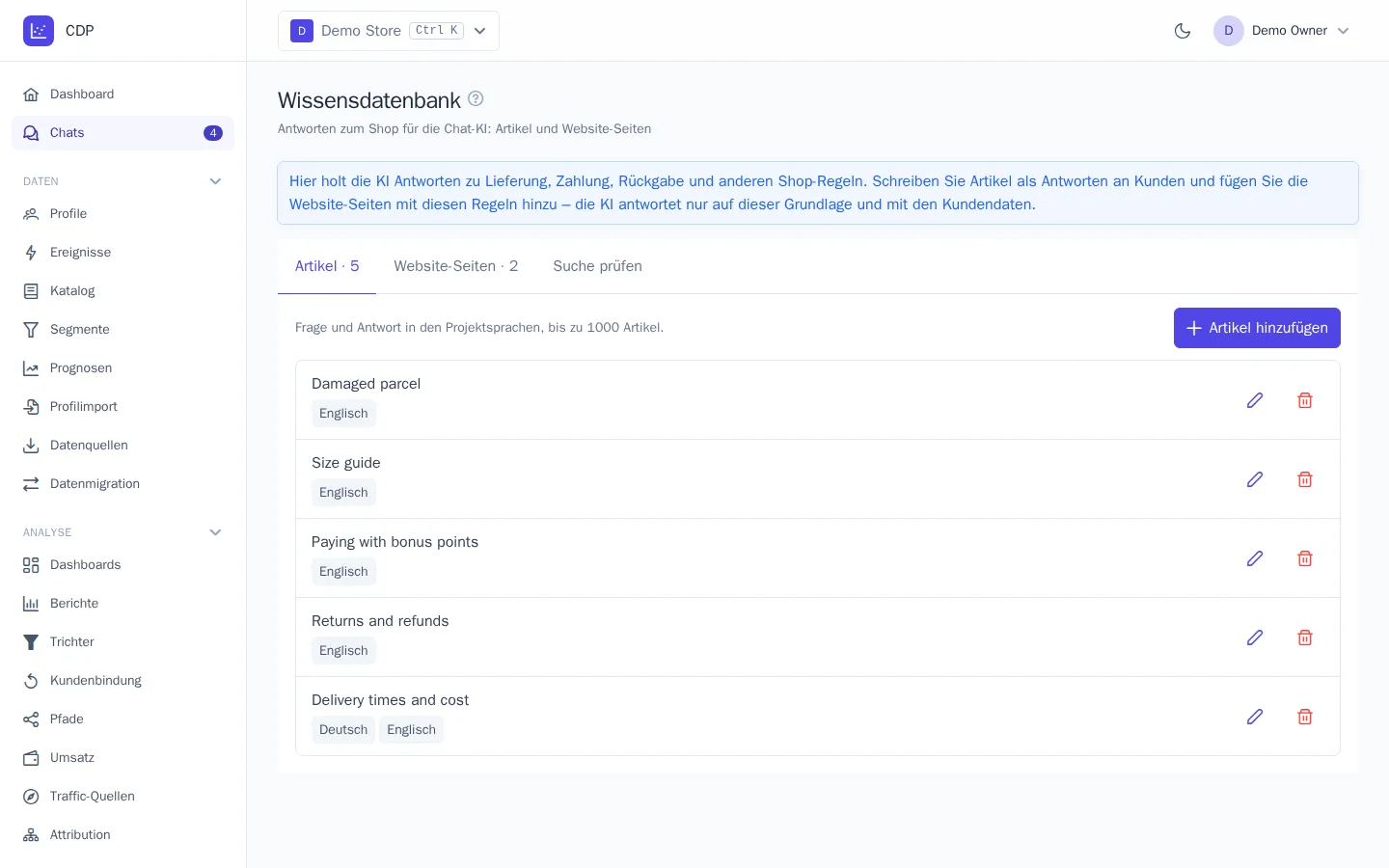Open Prognosen in the sidebar
The image size is (1389, 868).
click(123, 368)
